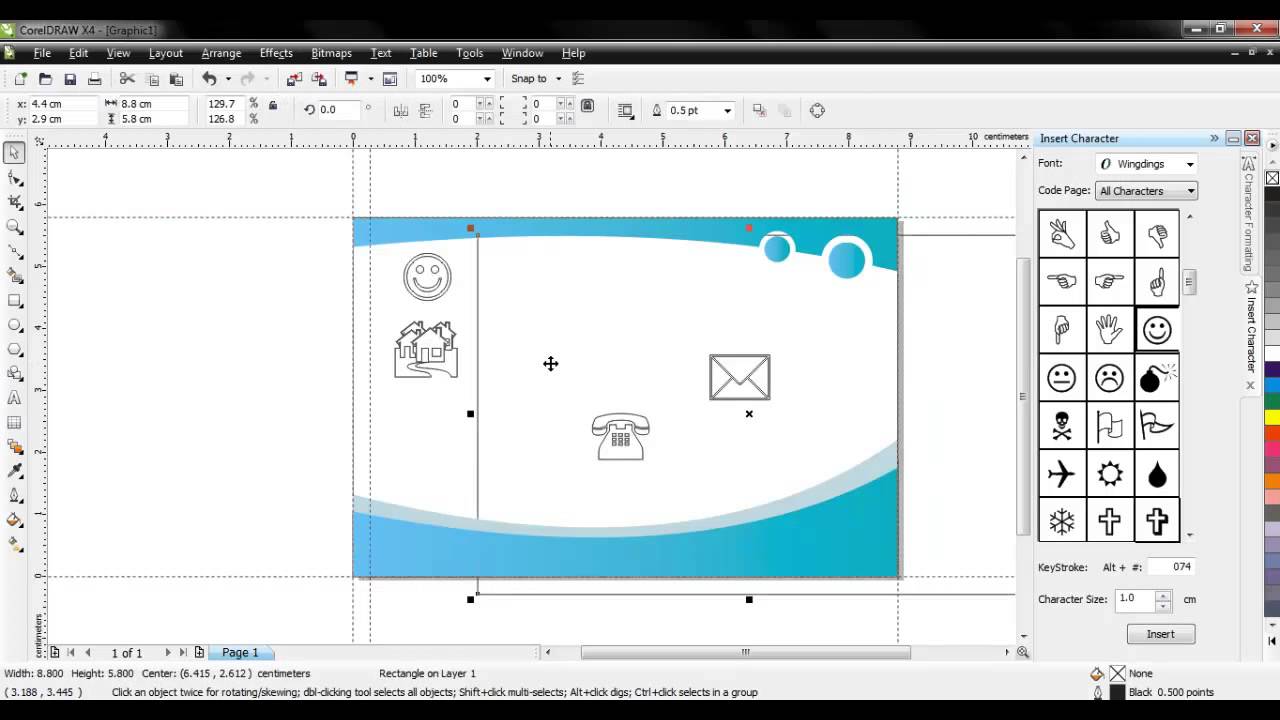Toggle the lock ratio padlock
1280x720 pixels.
(x=273, y=104)
